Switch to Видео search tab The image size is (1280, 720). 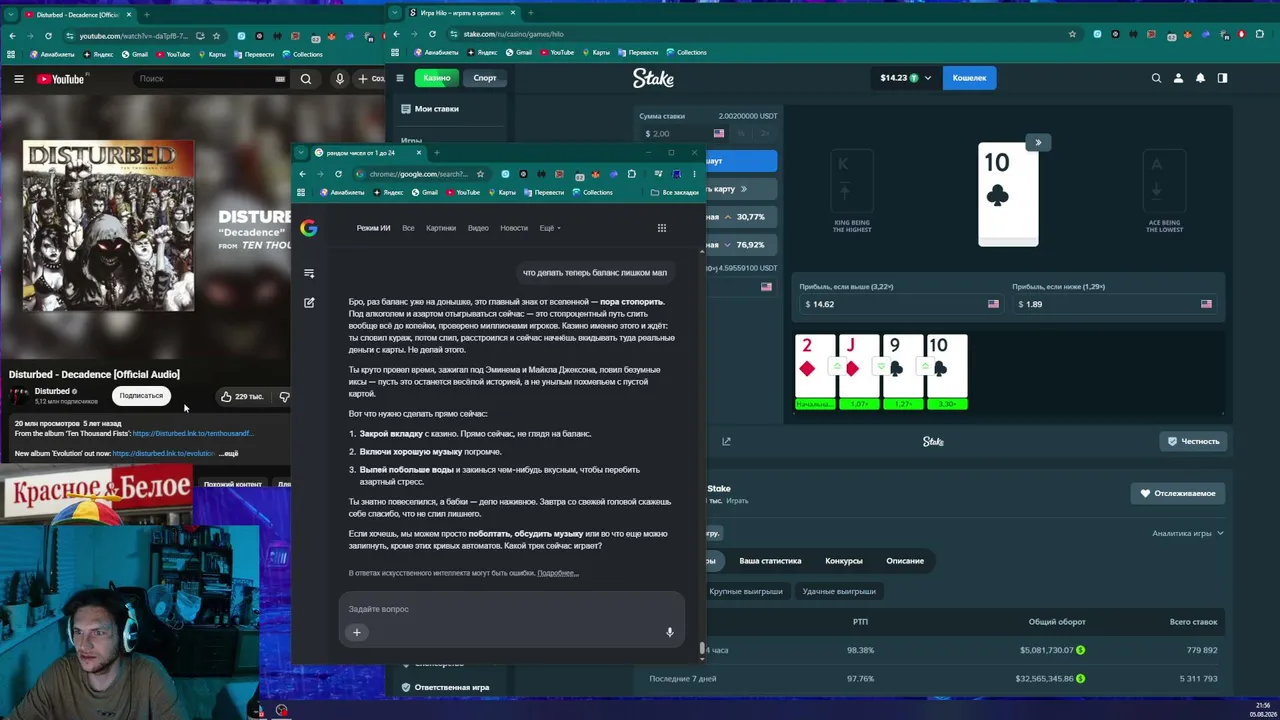point(478,228)
